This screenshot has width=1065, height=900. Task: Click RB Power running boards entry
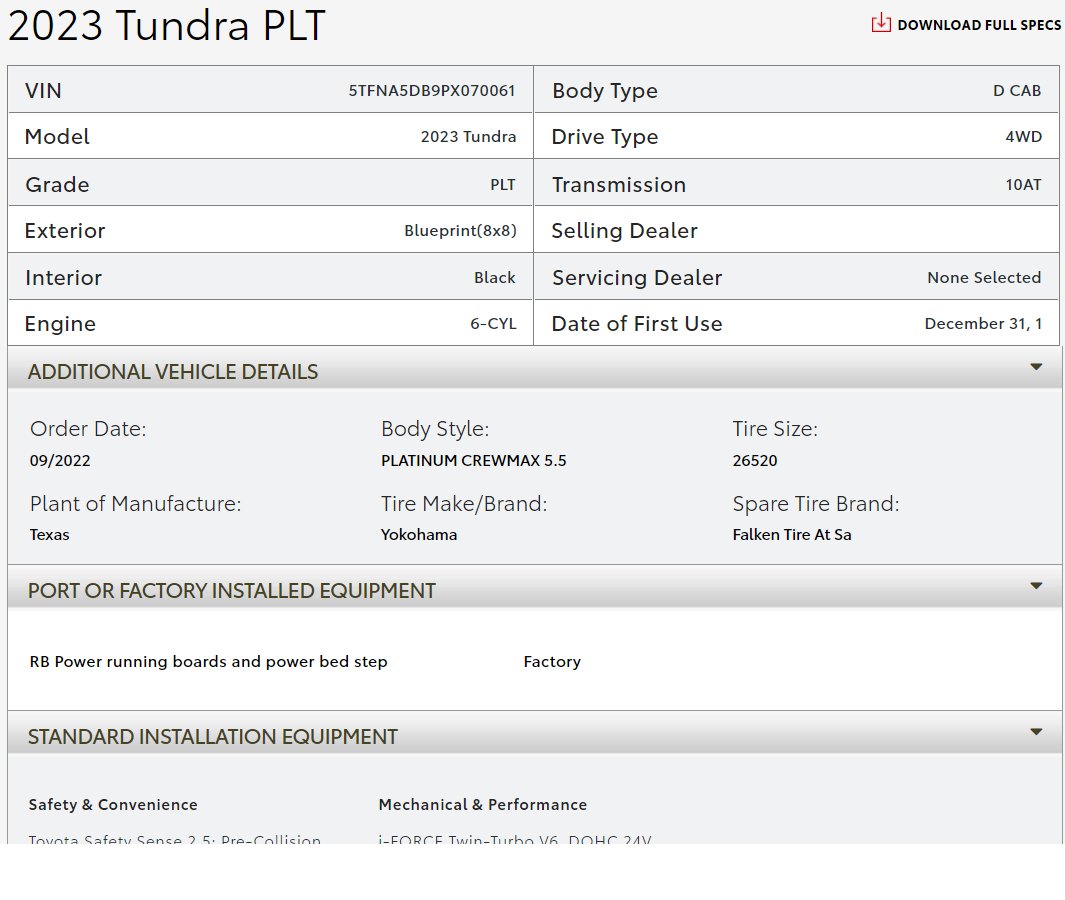coord(209,662)
